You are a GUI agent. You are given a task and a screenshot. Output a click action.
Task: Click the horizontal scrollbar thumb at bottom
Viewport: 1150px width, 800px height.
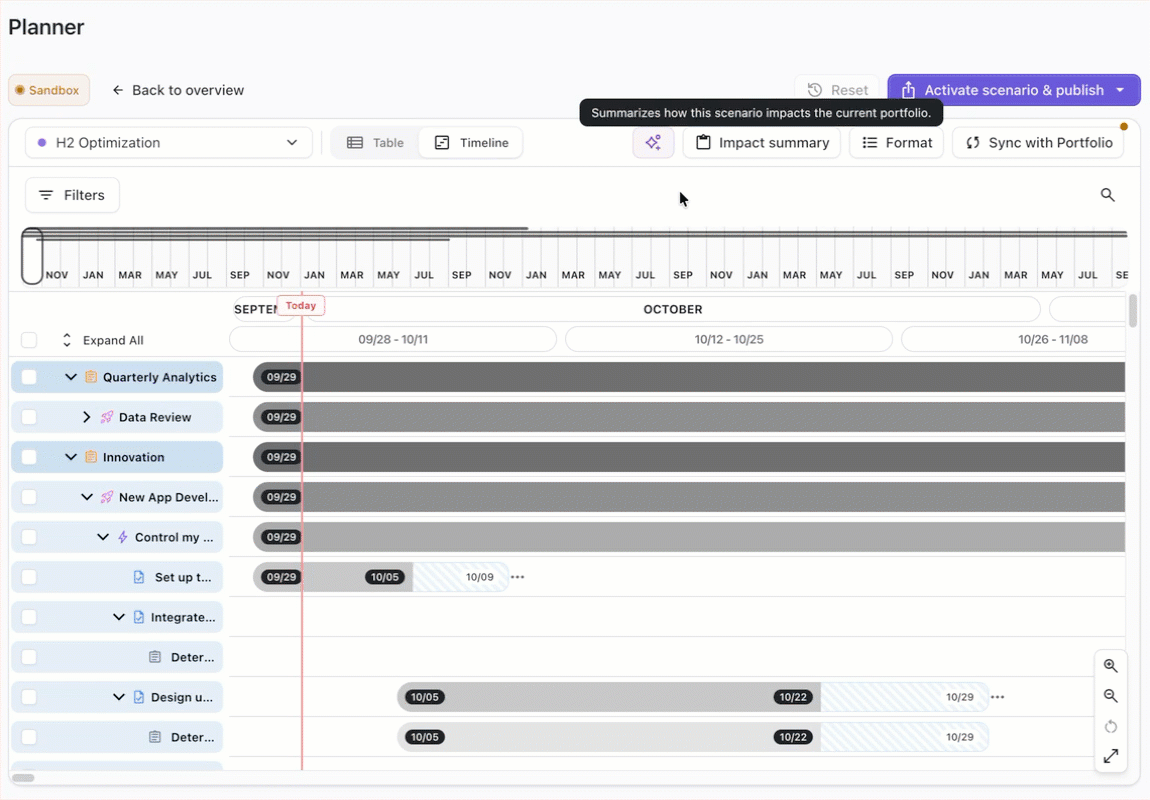tap(23, 778)
